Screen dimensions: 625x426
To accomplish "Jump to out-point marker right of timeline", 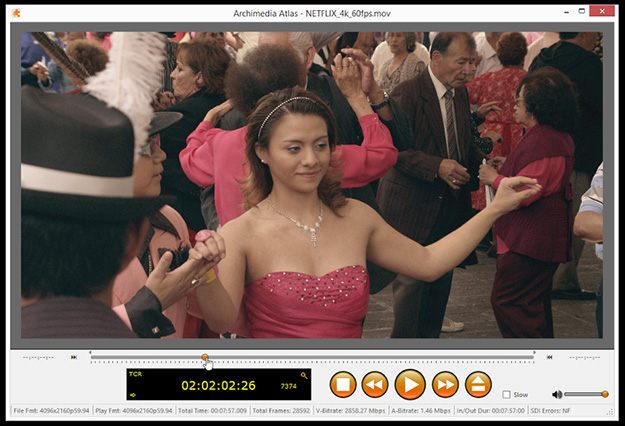I will point(549,356).
